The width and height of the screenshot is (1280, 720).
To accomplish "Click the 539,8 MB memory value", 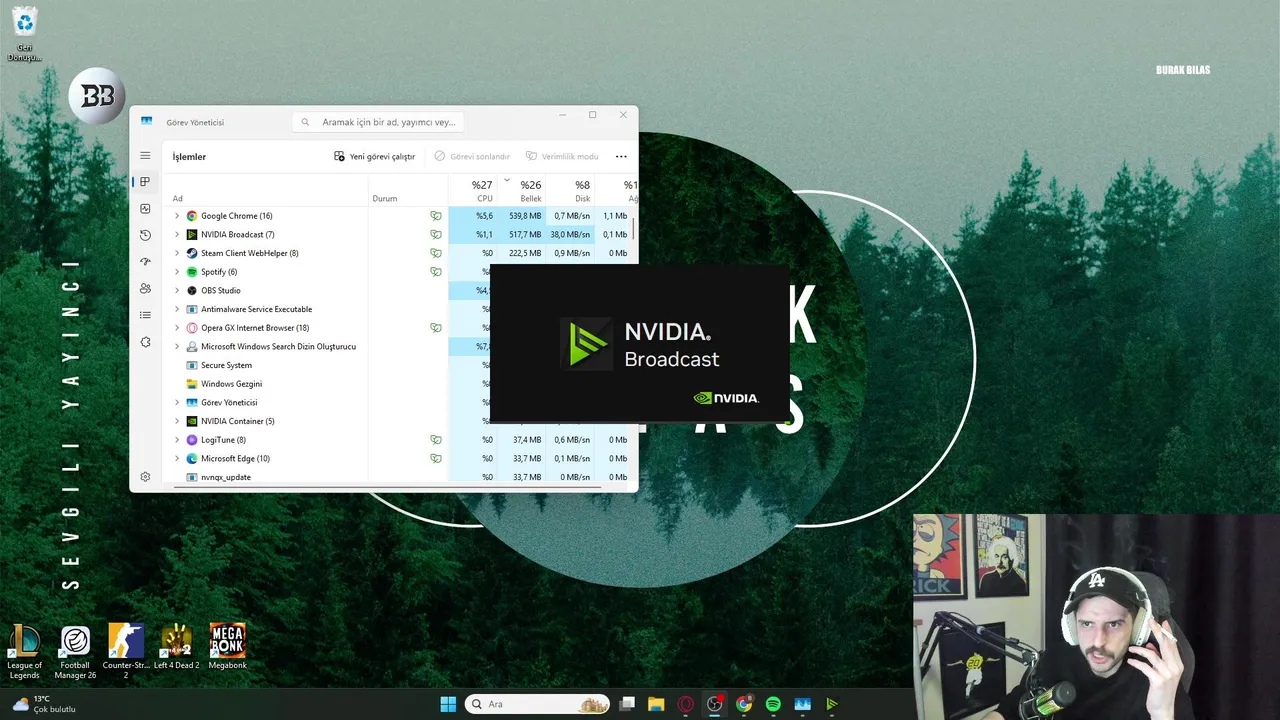I will point(525,216).
